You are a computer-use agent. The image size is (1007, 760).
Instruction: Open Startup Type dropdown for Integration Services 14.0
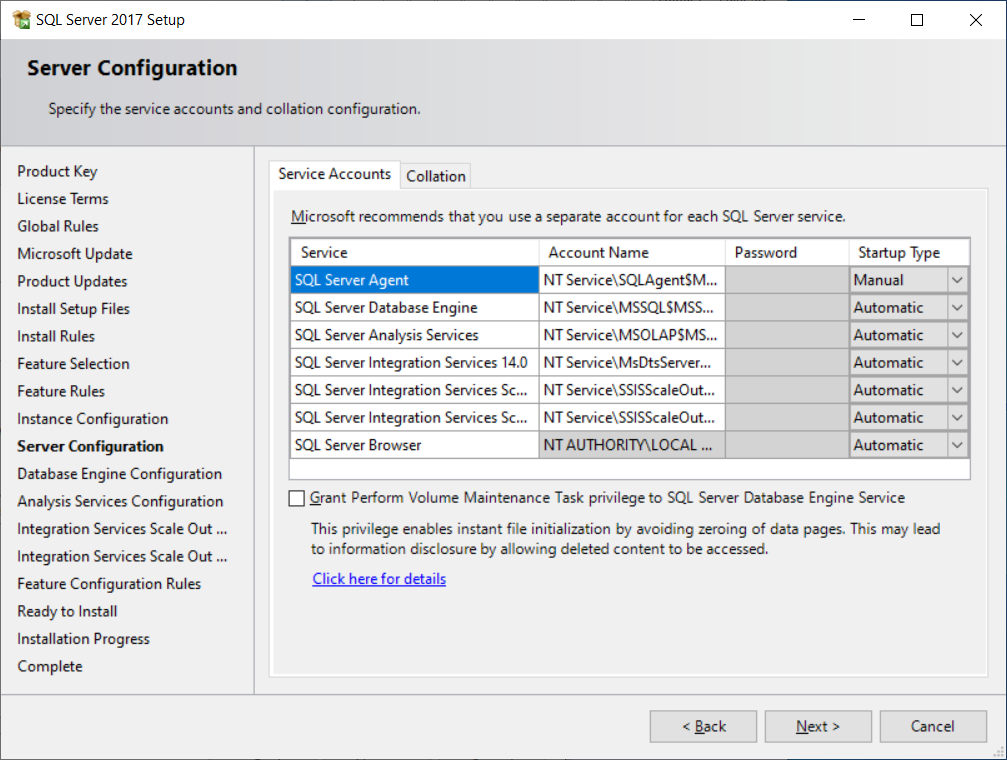click(958, 363)
